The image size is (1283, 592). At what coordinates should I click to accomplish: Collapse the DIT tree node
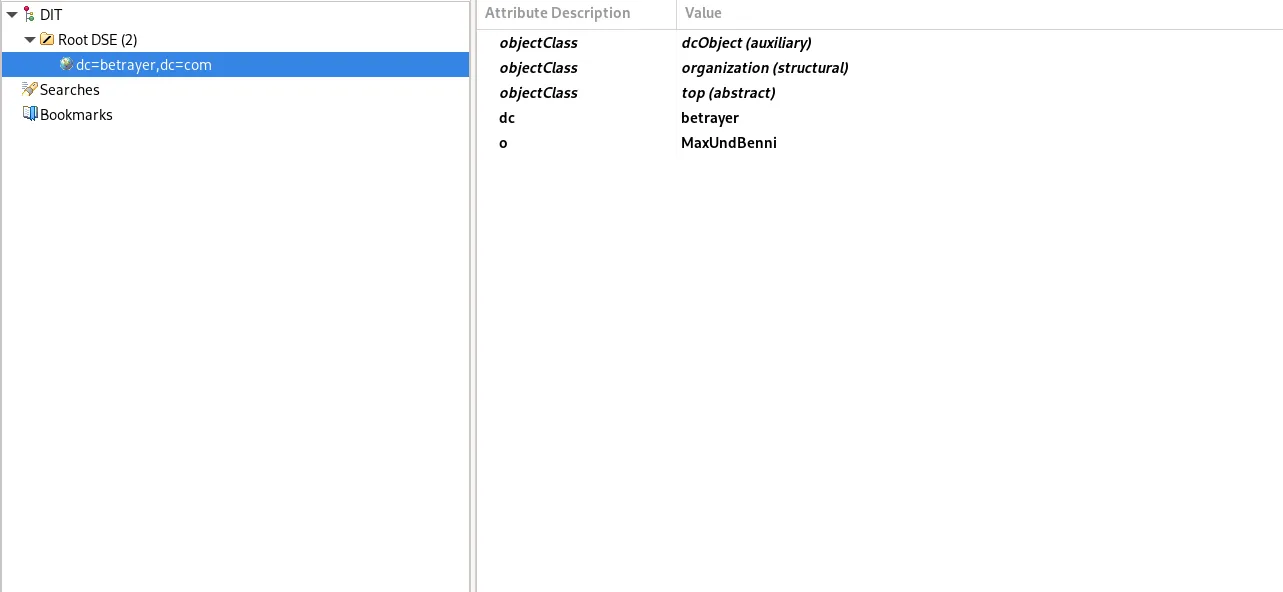click(12, 15)
